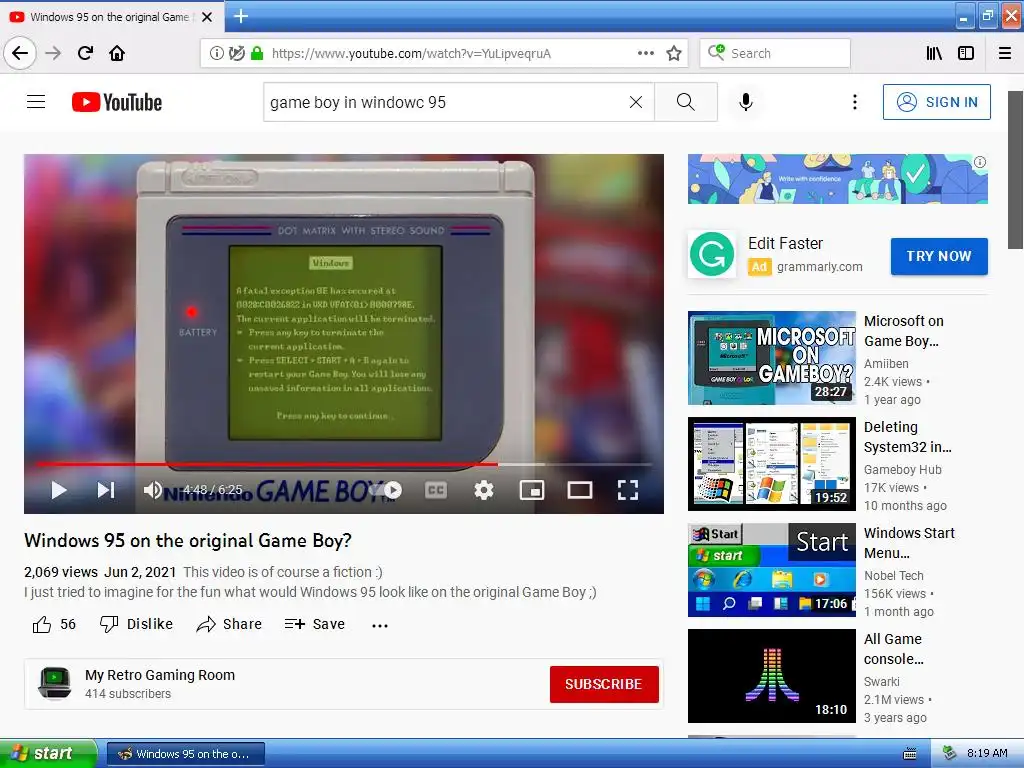Open the Windows start button
The height and width of the screenshot is (768, 1024).
click(48, 753)
